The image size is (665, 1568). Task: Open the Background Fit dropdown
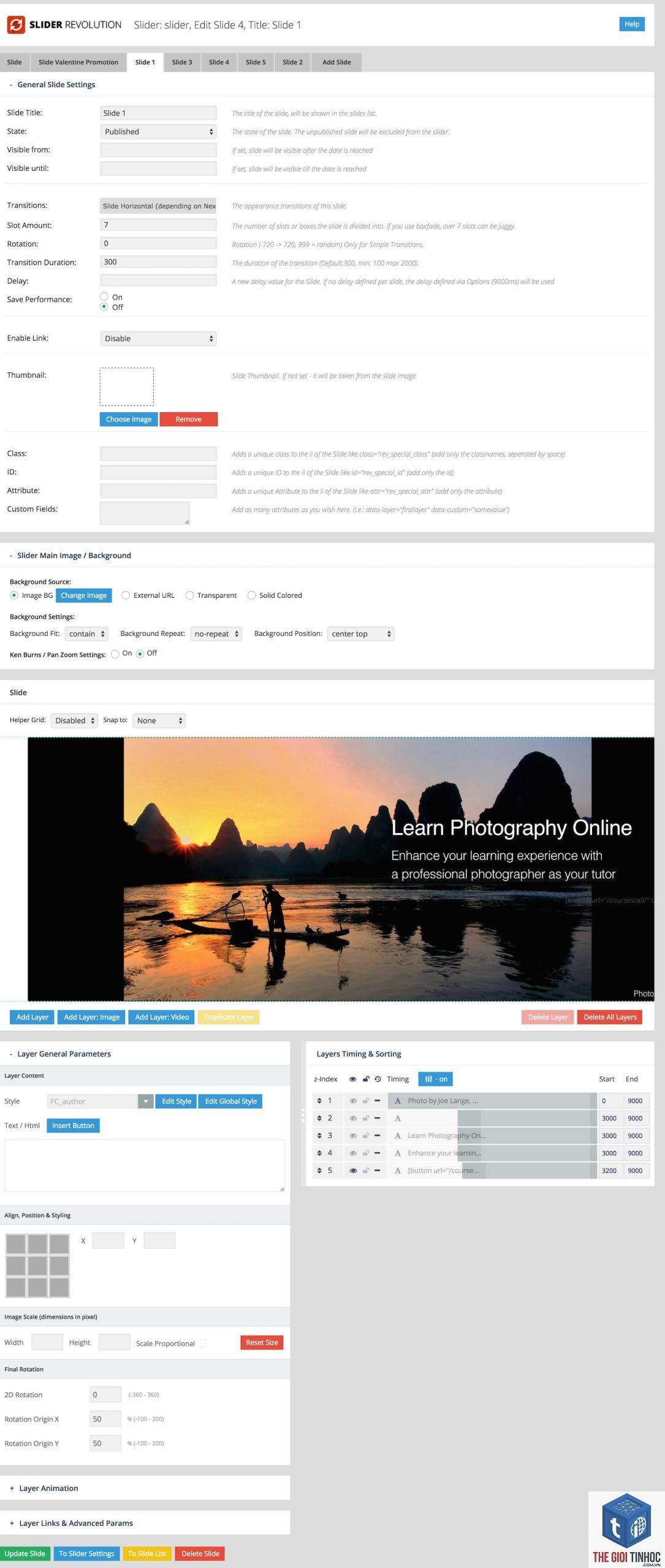[86, 634]
